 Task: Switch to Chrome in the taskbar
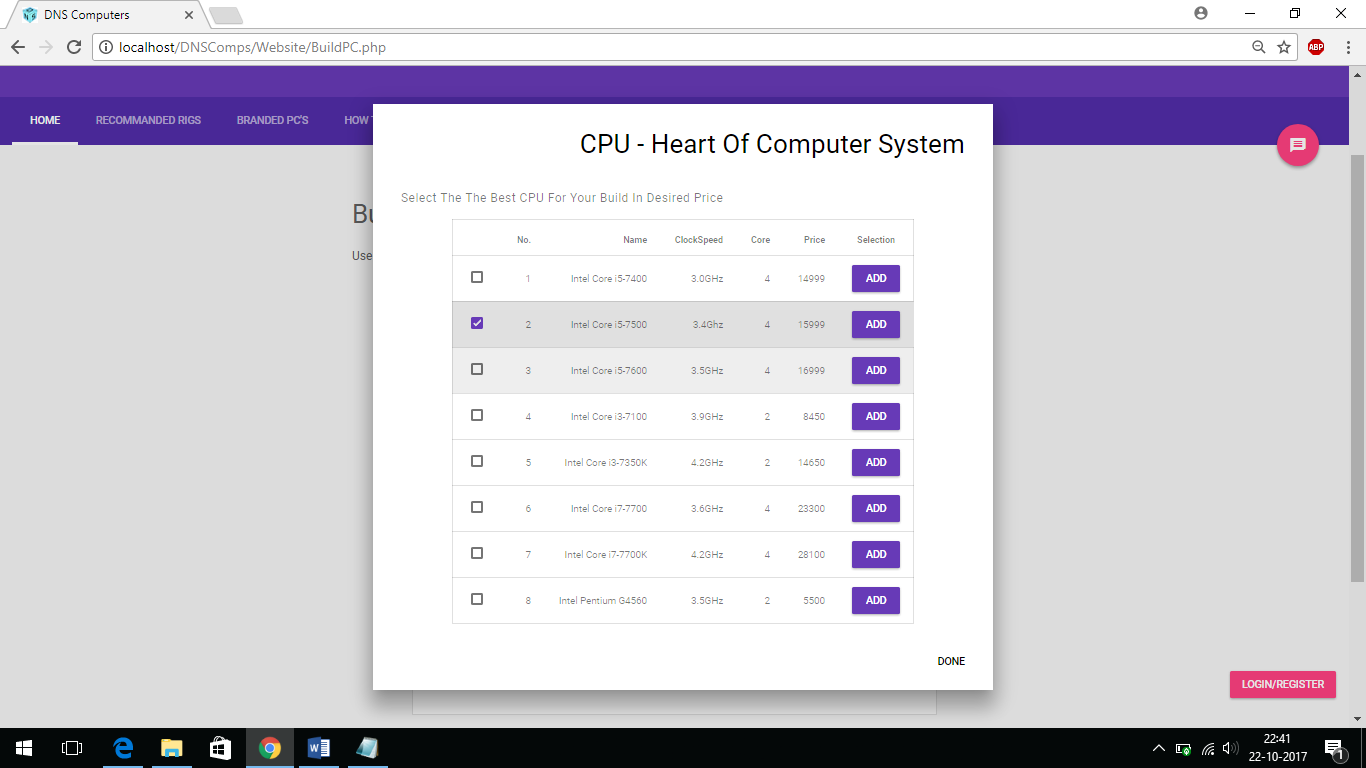click(270, 748)
